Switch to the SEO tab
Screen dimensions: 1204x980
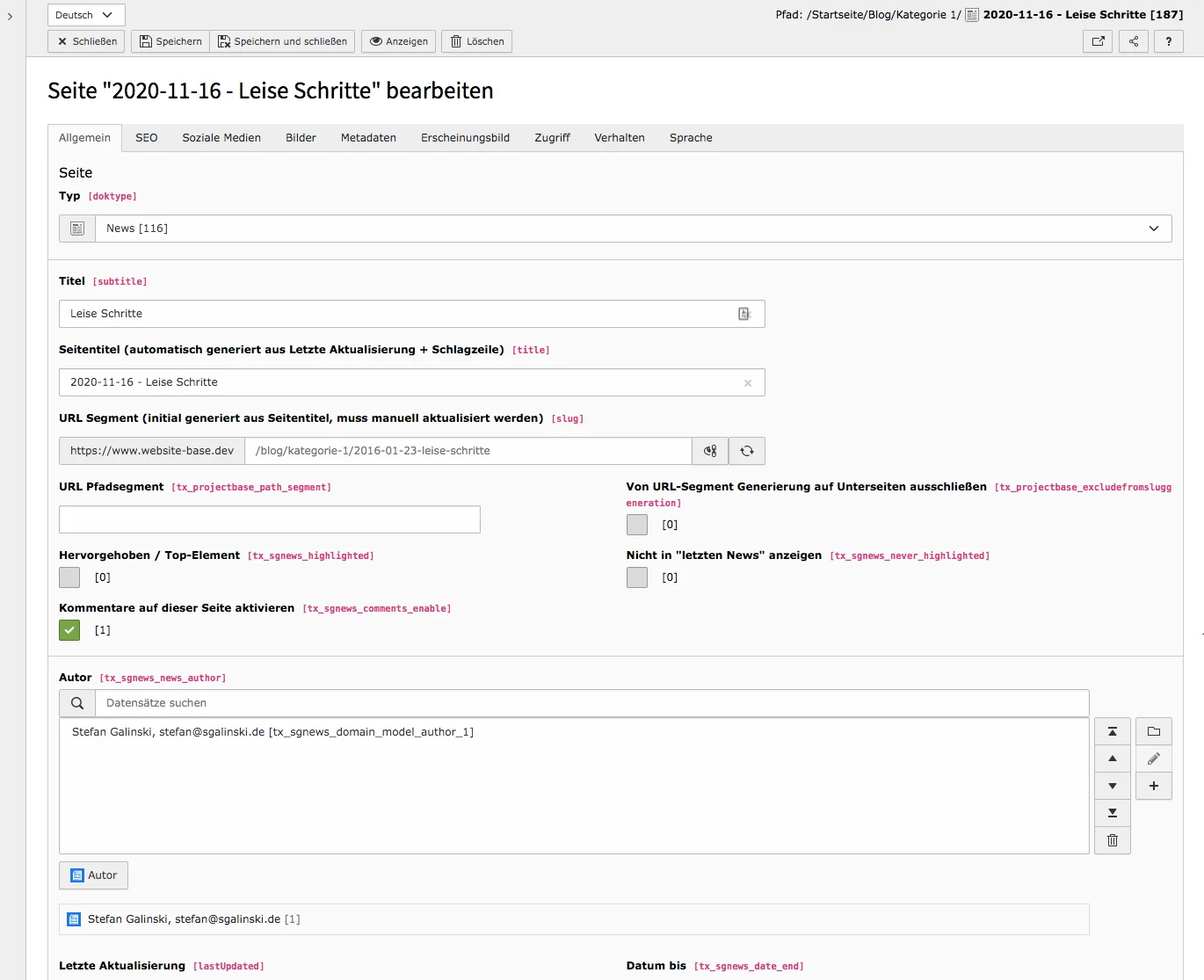[x=146, y=137]
